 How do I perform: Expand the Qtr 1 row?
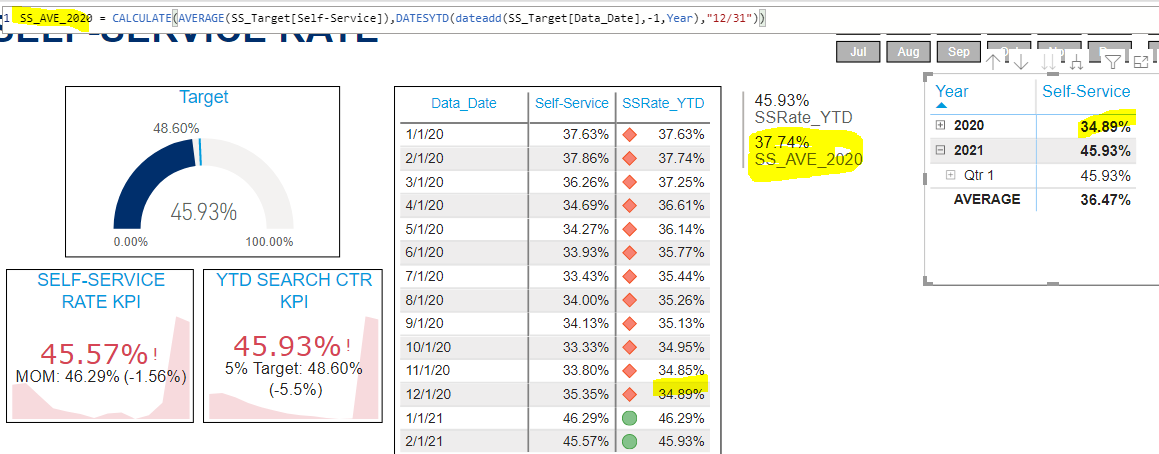coord(951,175)
